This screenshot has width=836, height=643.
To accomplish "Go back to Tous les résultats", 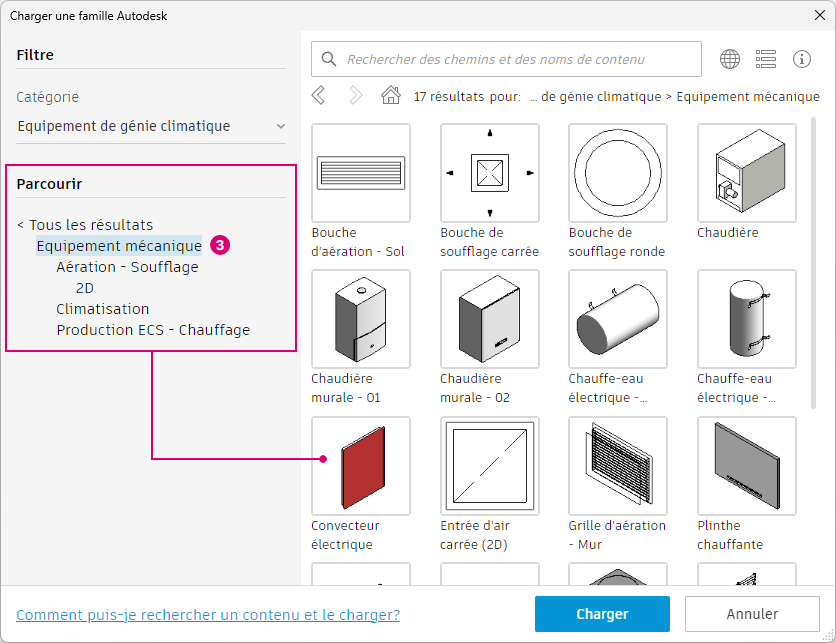I will (x=85, y=225).
